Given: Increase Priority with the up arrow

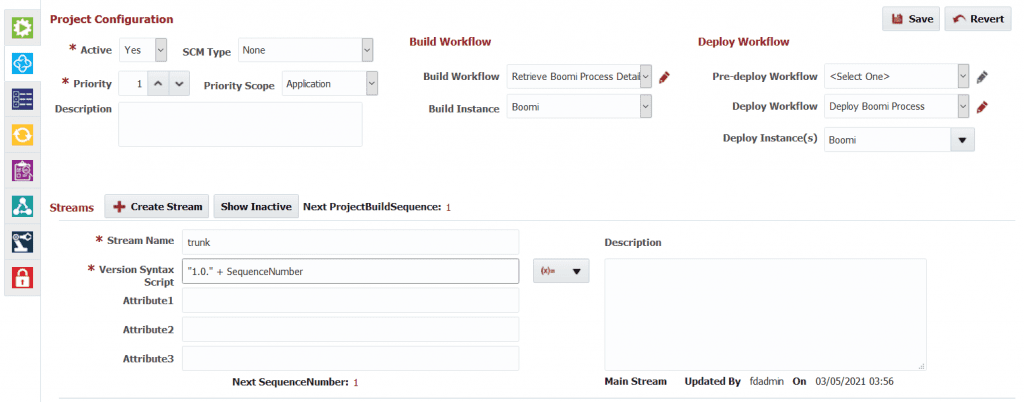Looking at the screenshot, I should (158, 84).
